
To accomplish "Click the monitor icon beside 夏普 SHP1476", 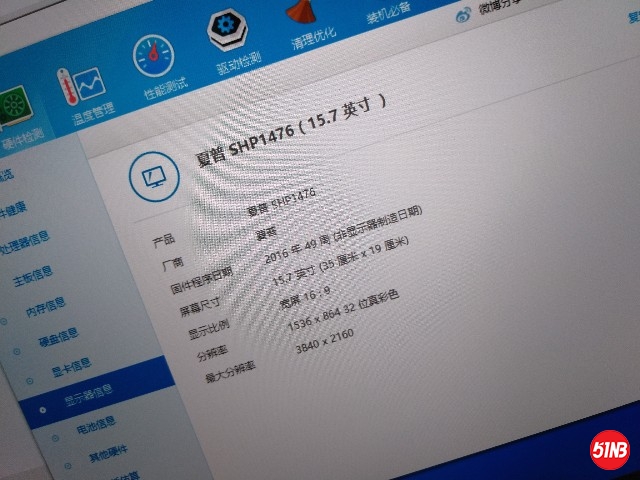I will pos(154,177).
